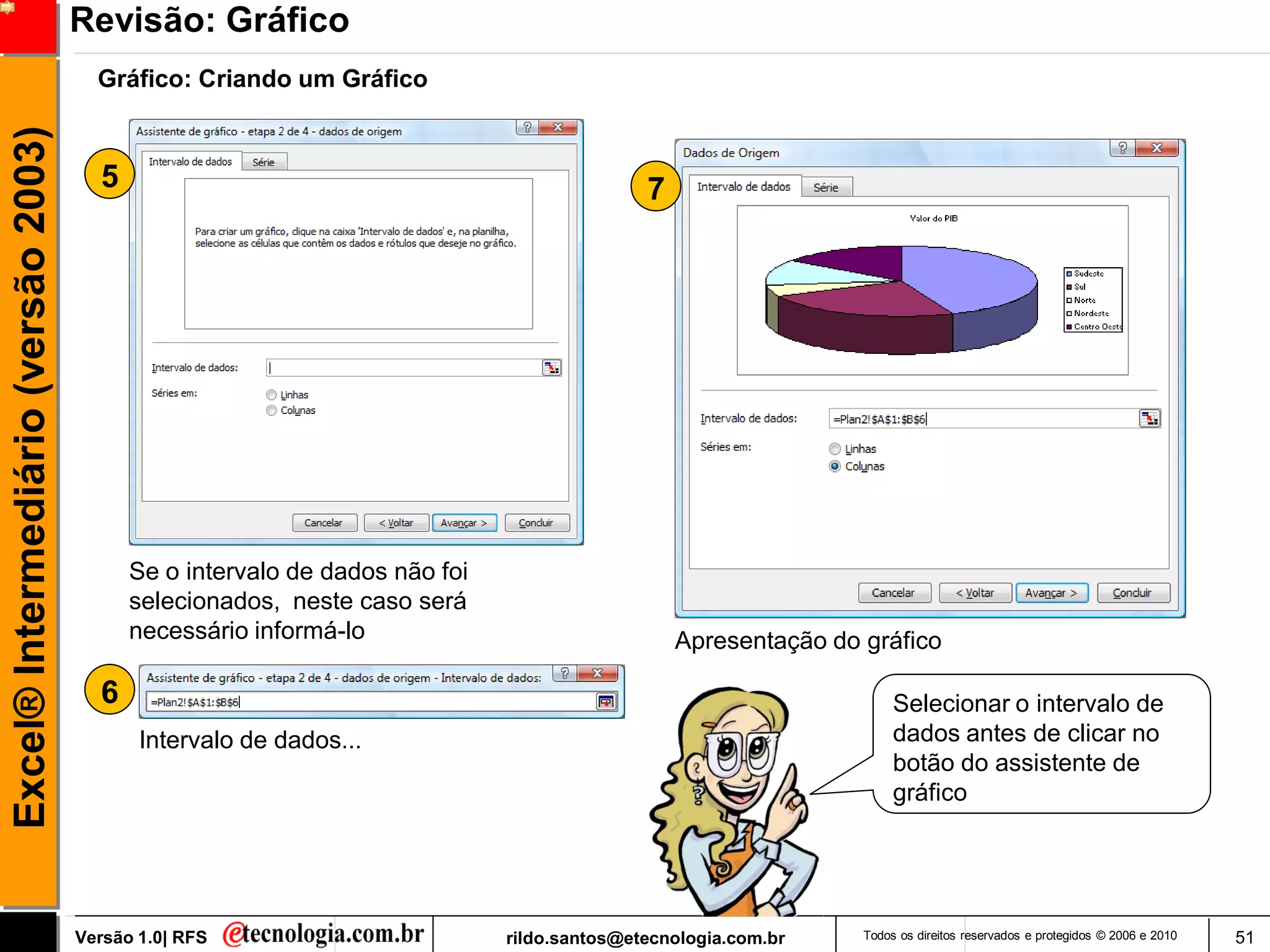Select Colunas radio in step 5 dialog

(271, 410)
